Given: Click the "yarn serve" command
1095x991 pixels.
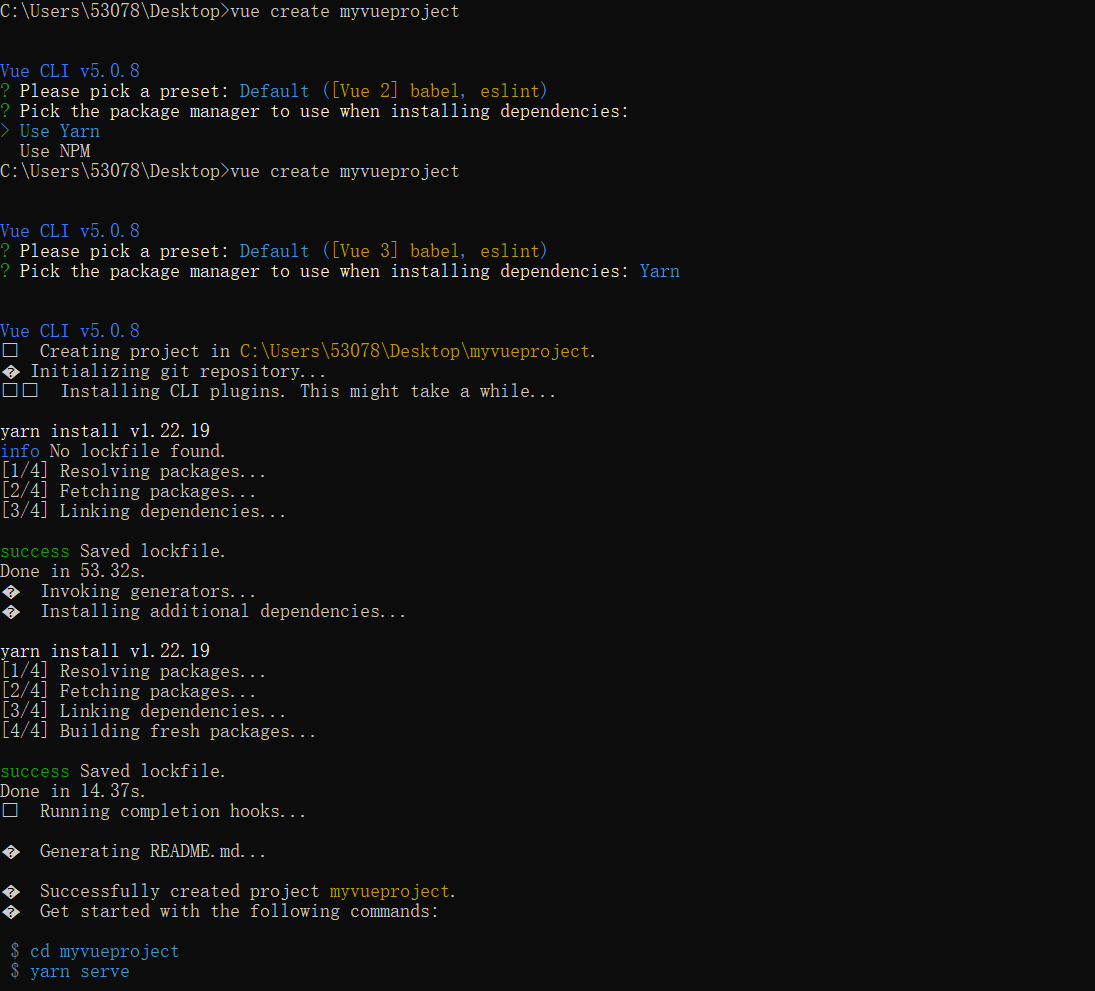Looking at the screenshot, I should (79, 971).
